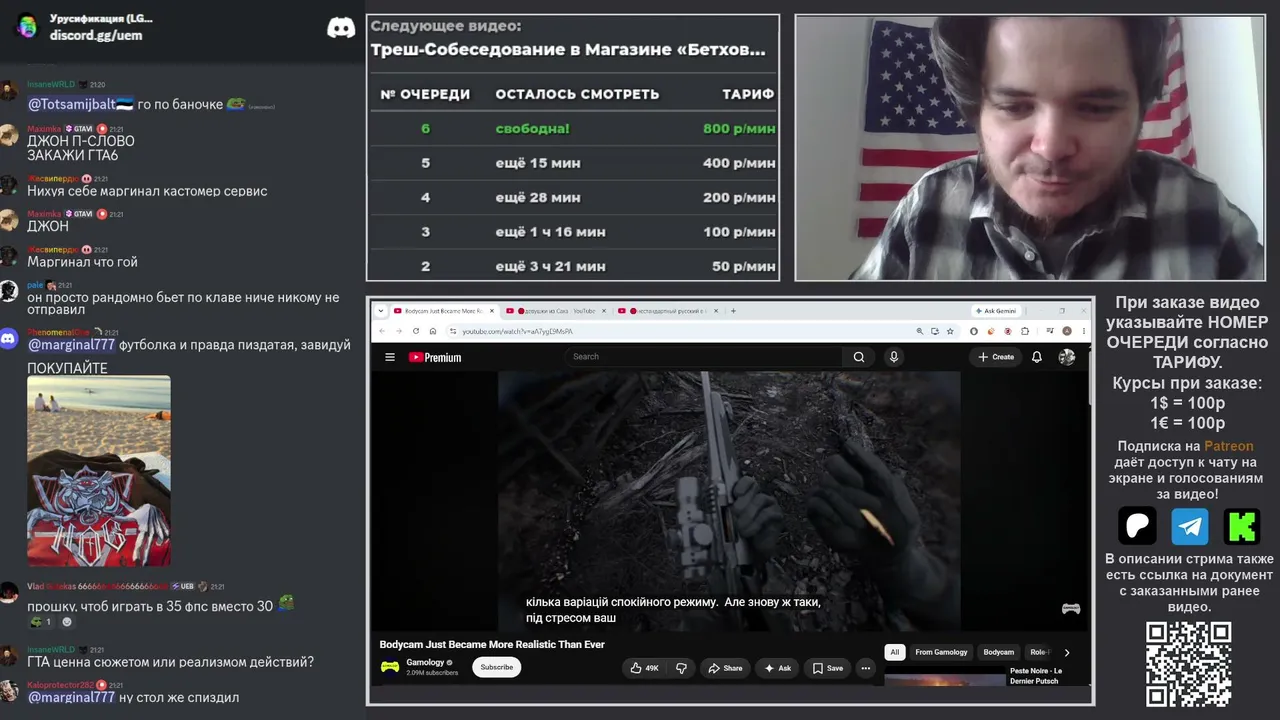Click the Patreon icon in the info panel
This screenshot has height=720, width=1280.
click(x=1137, y=526)
